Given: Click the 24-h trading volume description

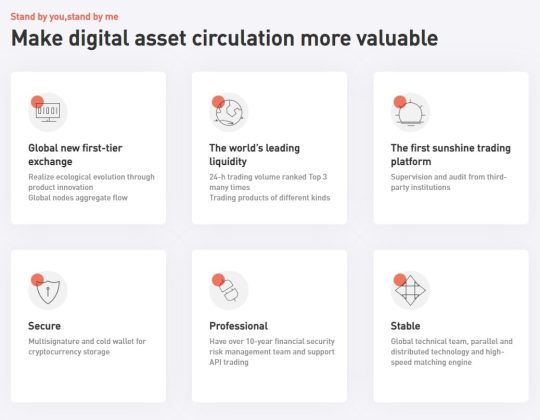Looking at the screenshot, I should point(268,182).
